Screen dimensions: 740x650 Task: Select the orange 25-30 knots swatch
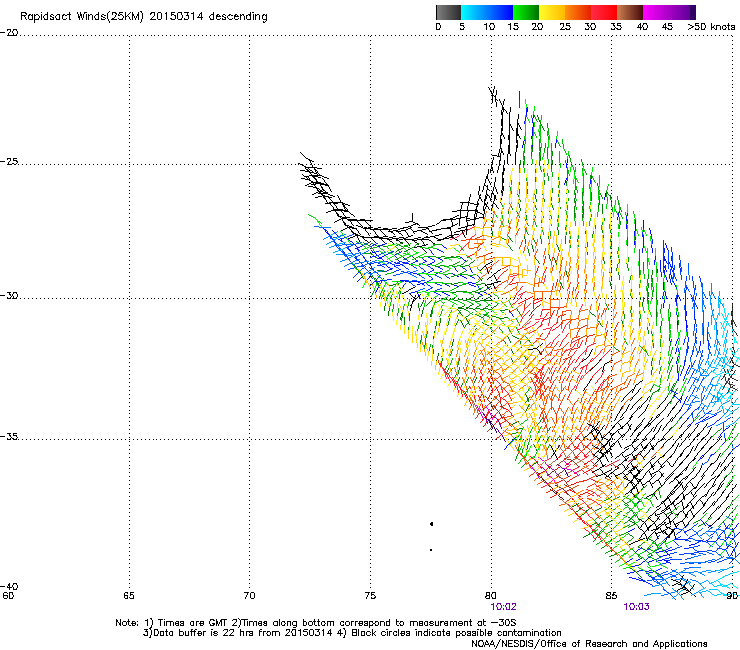pyautogui.click(x=578, y=12)
